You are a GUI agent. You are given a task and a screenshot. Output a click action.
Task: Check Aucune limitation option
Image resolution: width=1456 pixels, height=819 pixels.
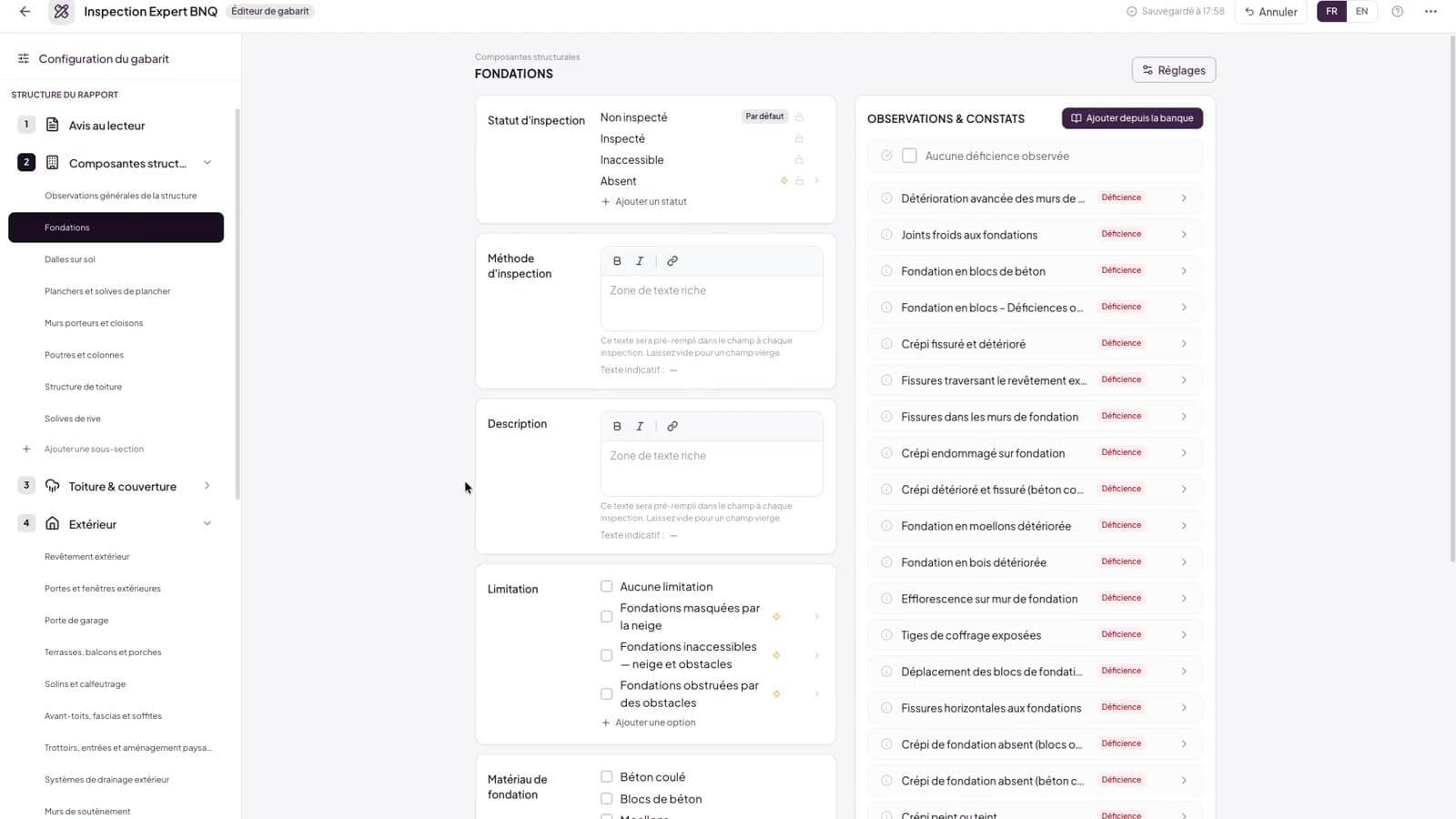click(606, 587)
